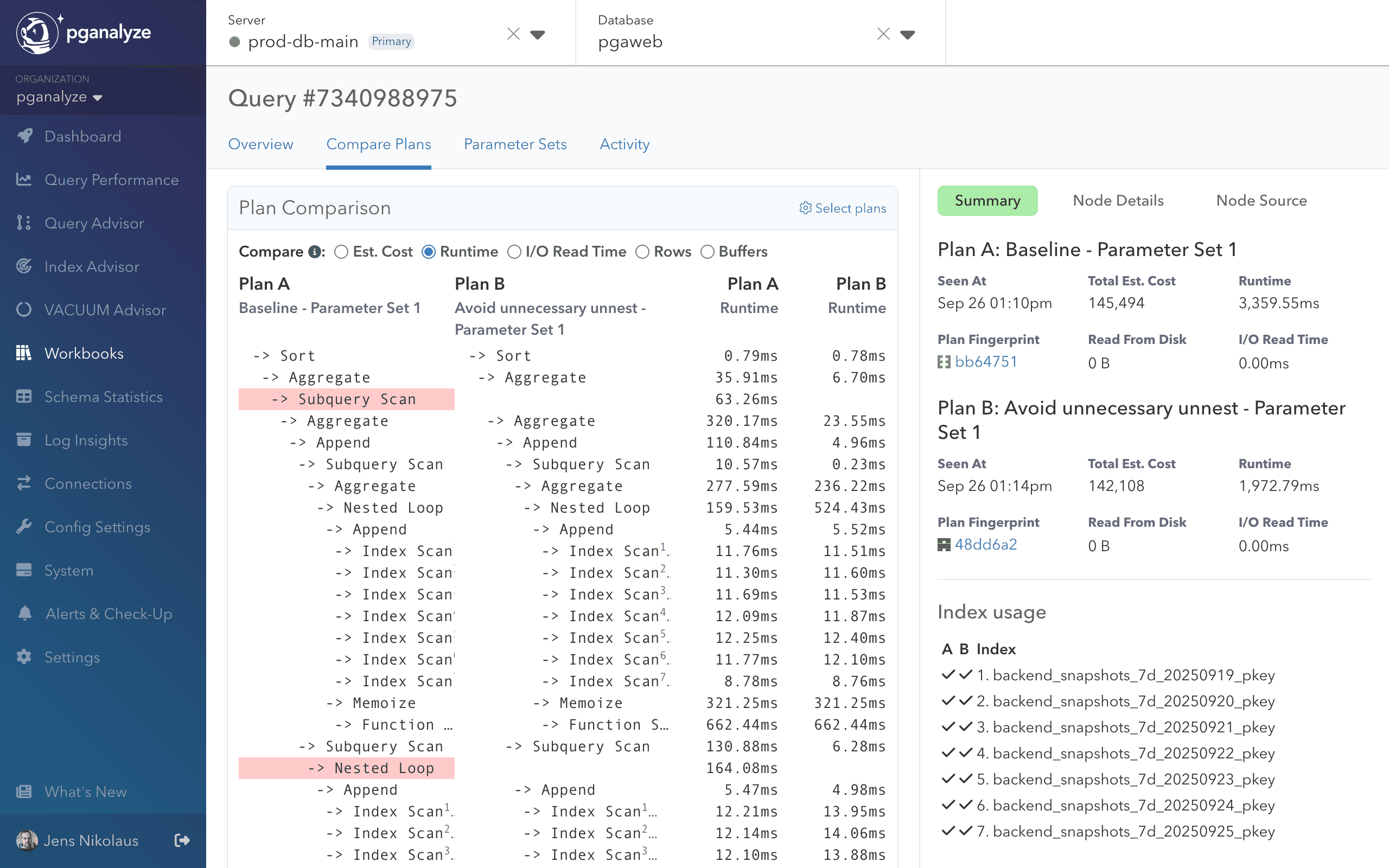This screenshot has width=1389, height=868.
Task: Select the highlighted Subquery Scan node
Action: tap(356, 399)
